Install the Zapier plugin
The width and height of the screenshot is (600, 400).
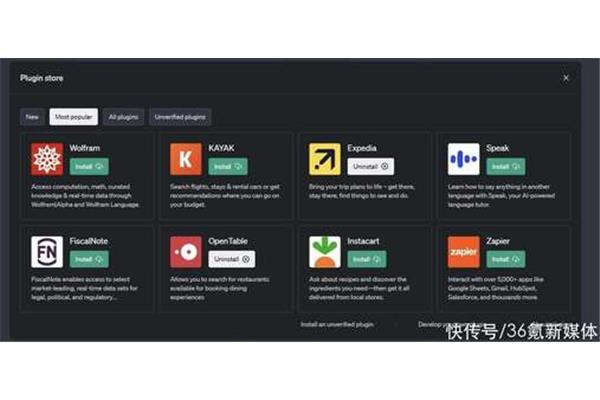pos(506,259)
